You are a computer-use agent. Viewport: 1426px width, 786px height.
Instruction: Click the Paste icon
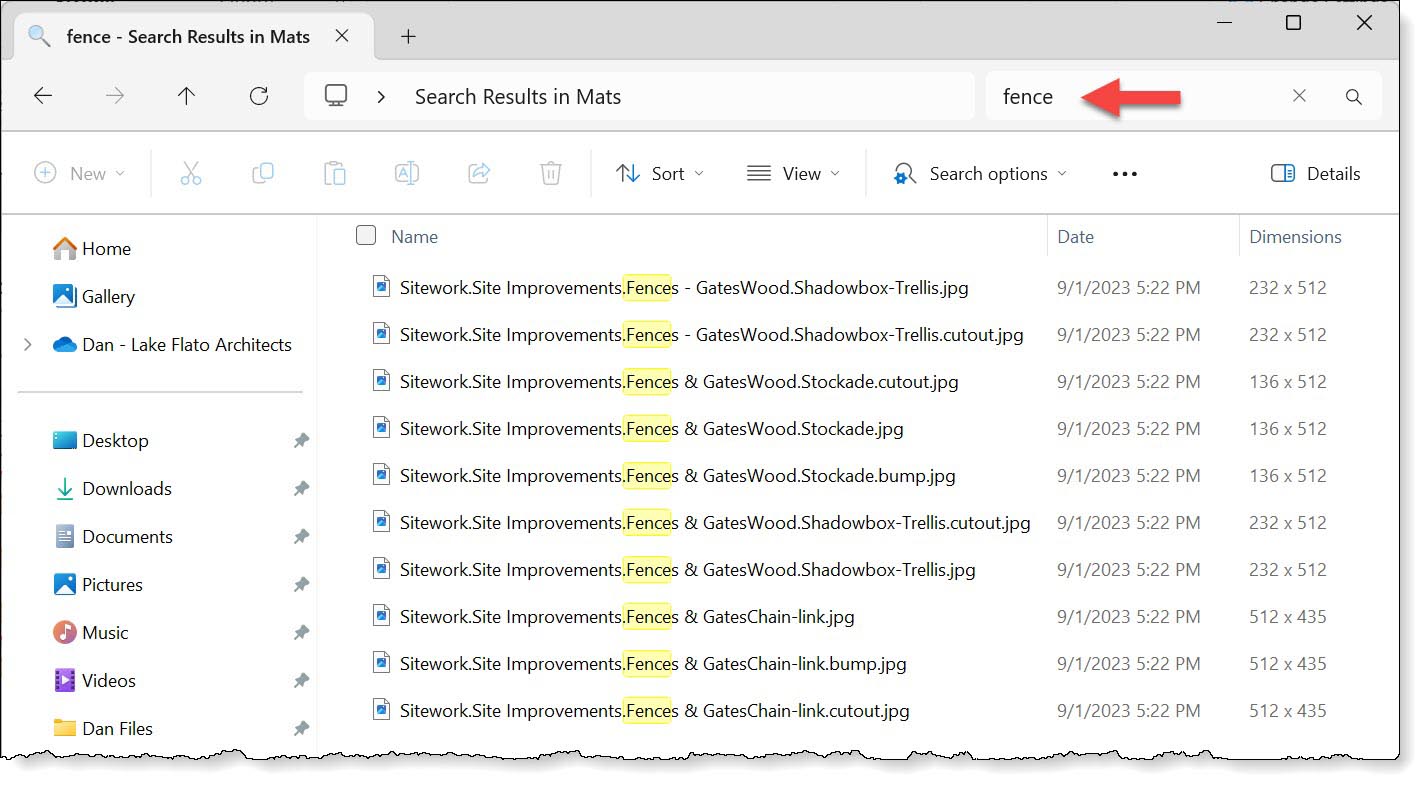click(x=335, y=173)
